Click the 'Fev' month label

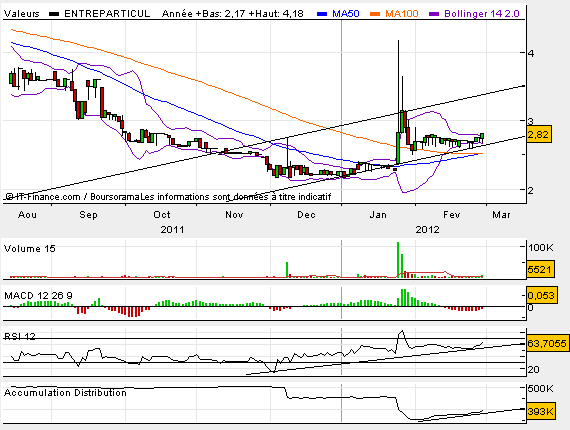451,215
